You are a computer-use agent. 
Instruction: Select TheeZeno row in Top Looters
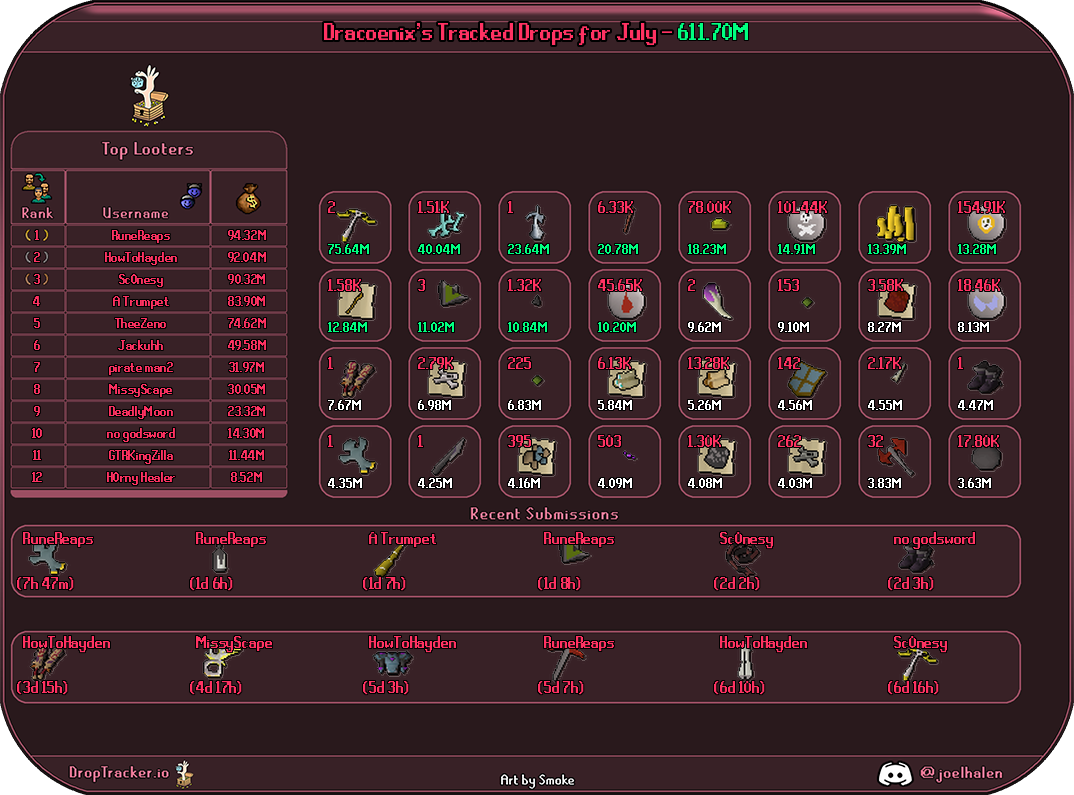(x=149, y=323)
